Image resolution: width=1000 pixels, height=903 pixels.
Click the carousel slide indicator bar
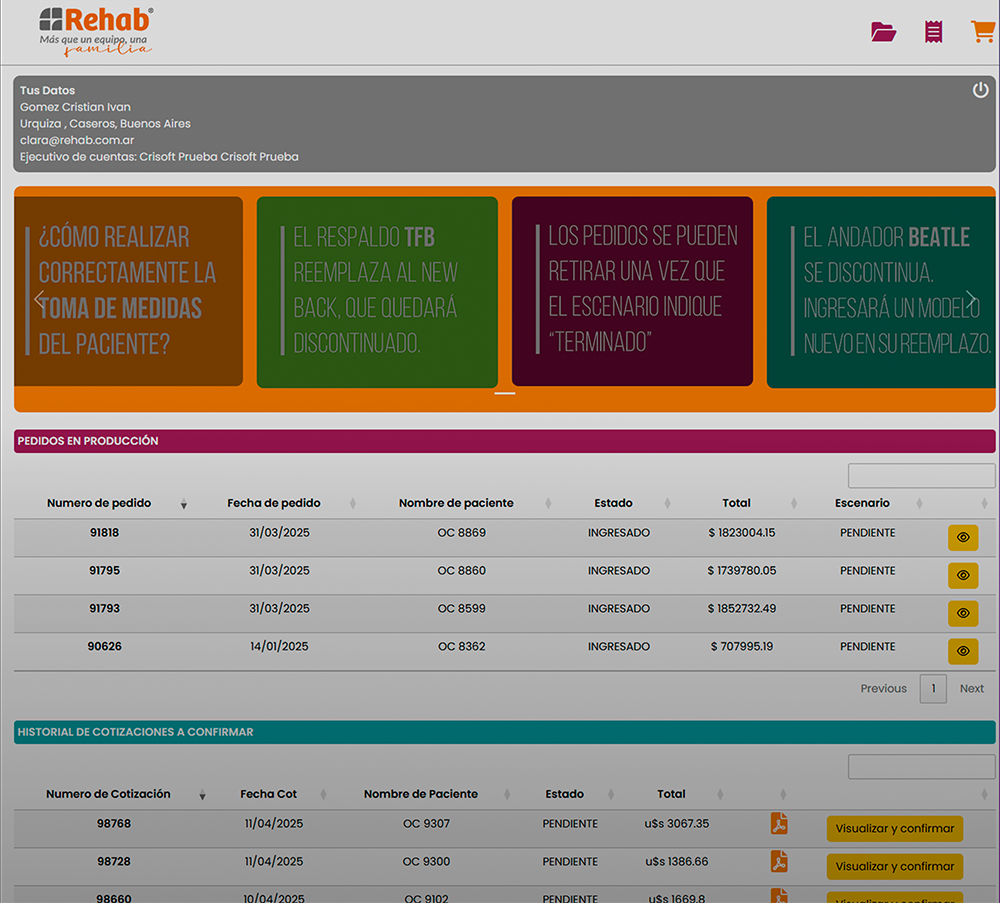[x=504, y=394]
